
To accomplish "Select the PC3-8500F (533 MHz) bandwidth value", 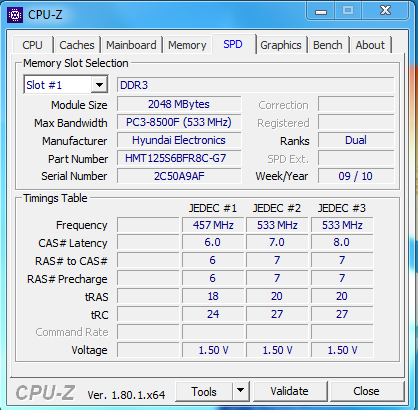I will [179, 122].
